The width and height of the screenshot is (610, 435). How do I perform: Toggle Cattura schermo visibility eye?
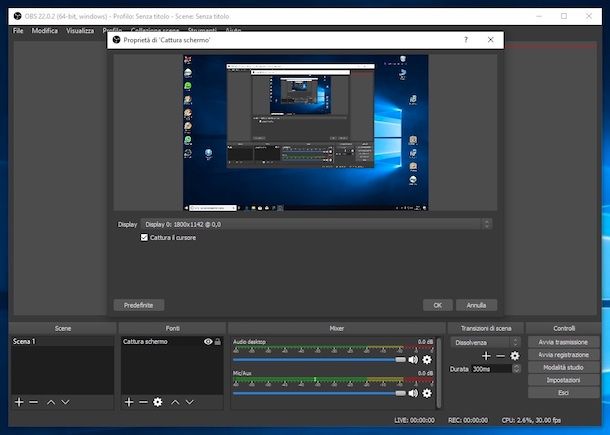[208, 342]
